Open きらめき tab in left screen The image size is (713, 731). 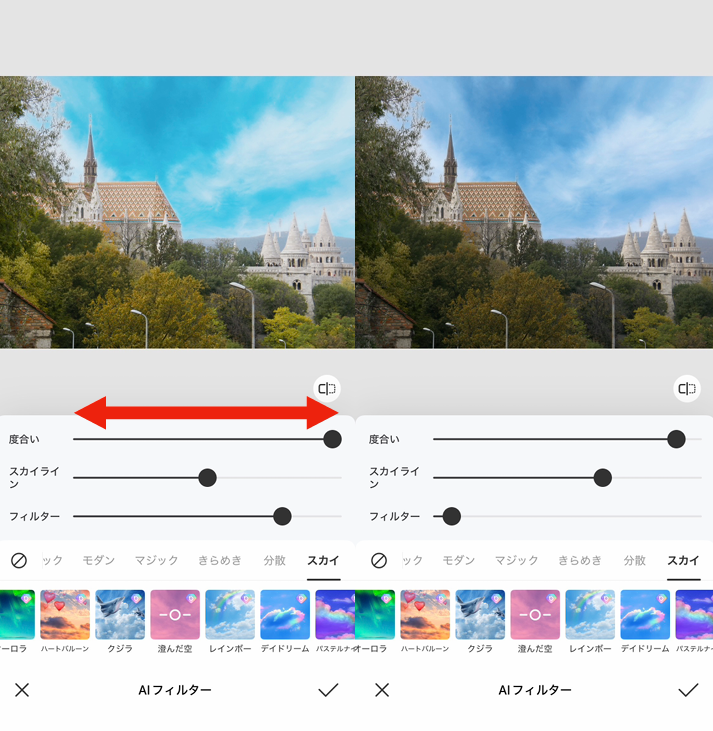click(x=220, y=560)
